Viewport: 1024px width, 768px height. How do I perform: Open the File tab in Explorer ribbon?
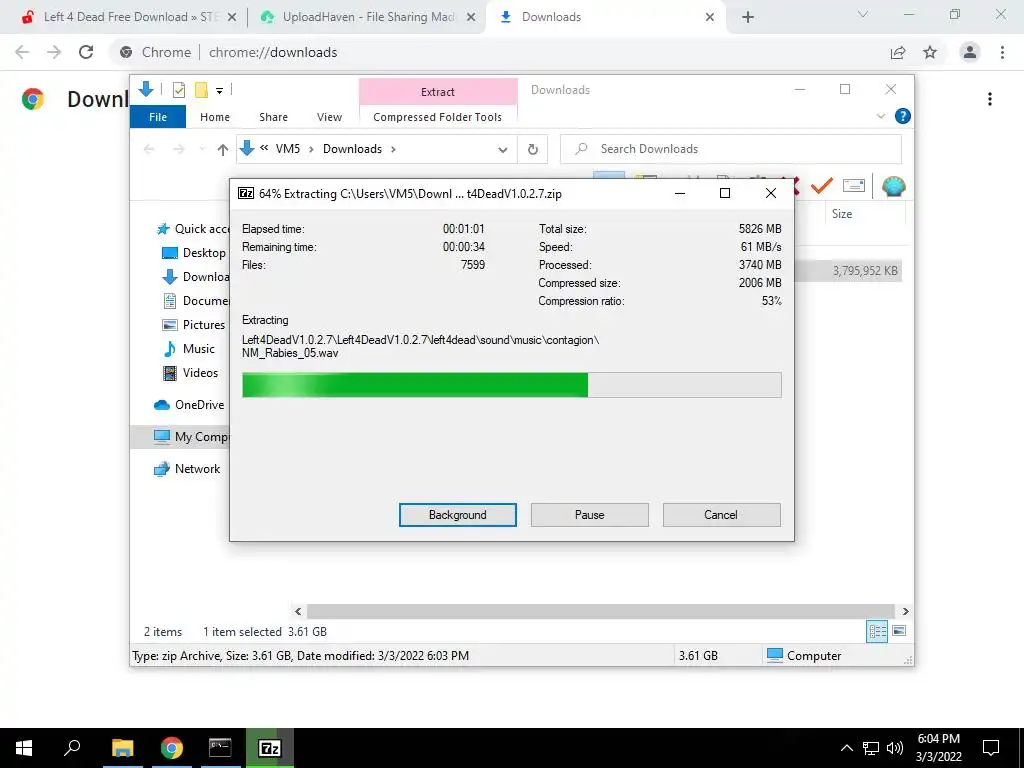point(158,117)
